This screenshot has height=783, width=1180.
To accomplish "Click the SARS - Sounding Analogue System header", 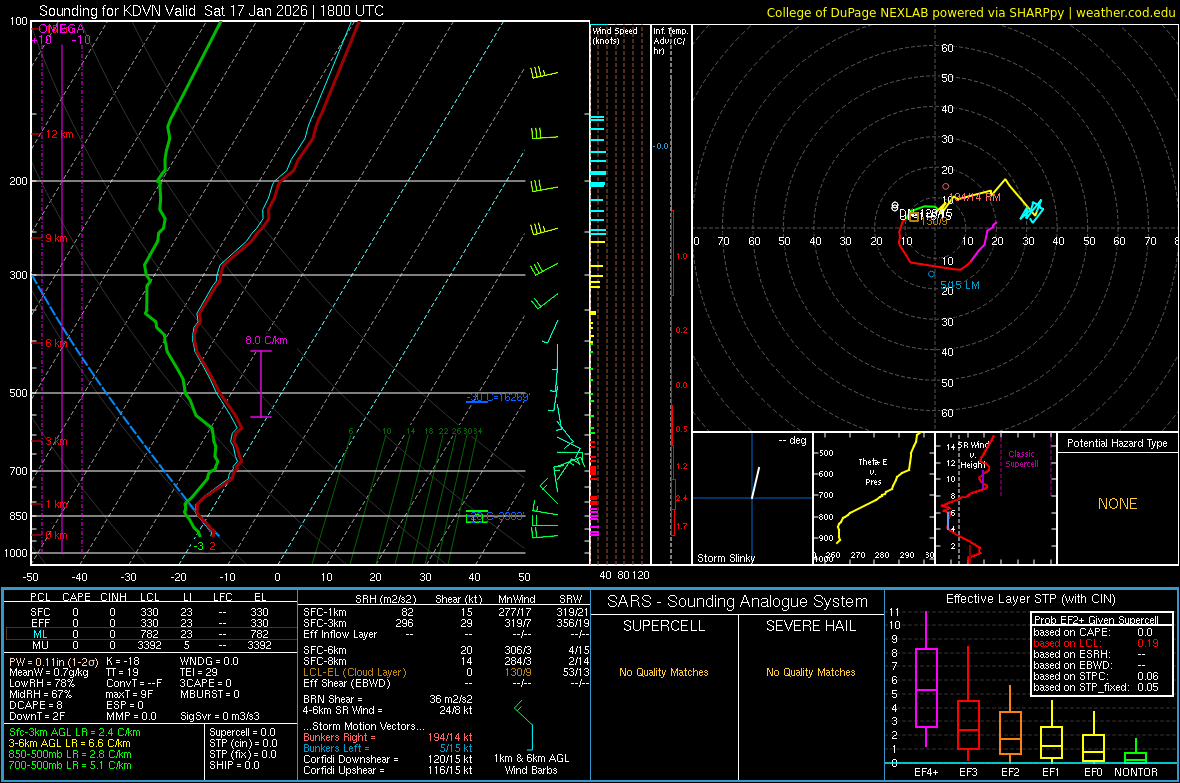I will tap(737, 602).
